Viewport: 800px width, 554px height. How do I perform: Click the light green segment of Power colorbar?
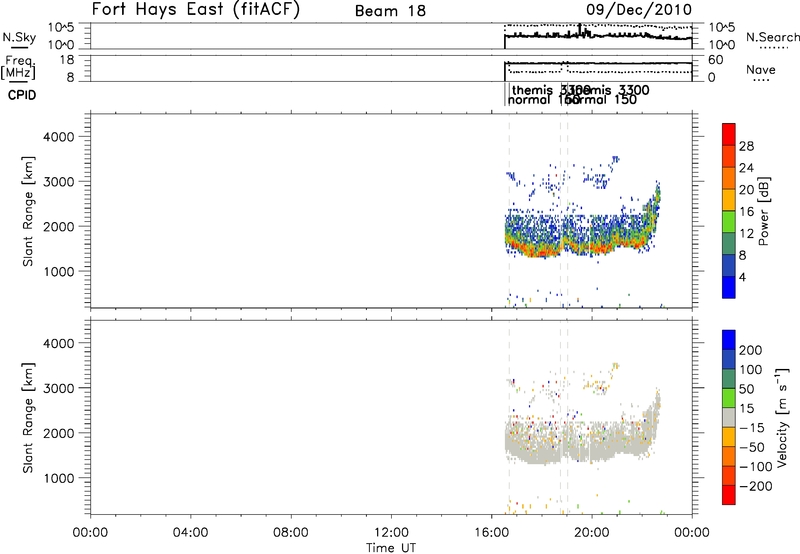(729, 222)
